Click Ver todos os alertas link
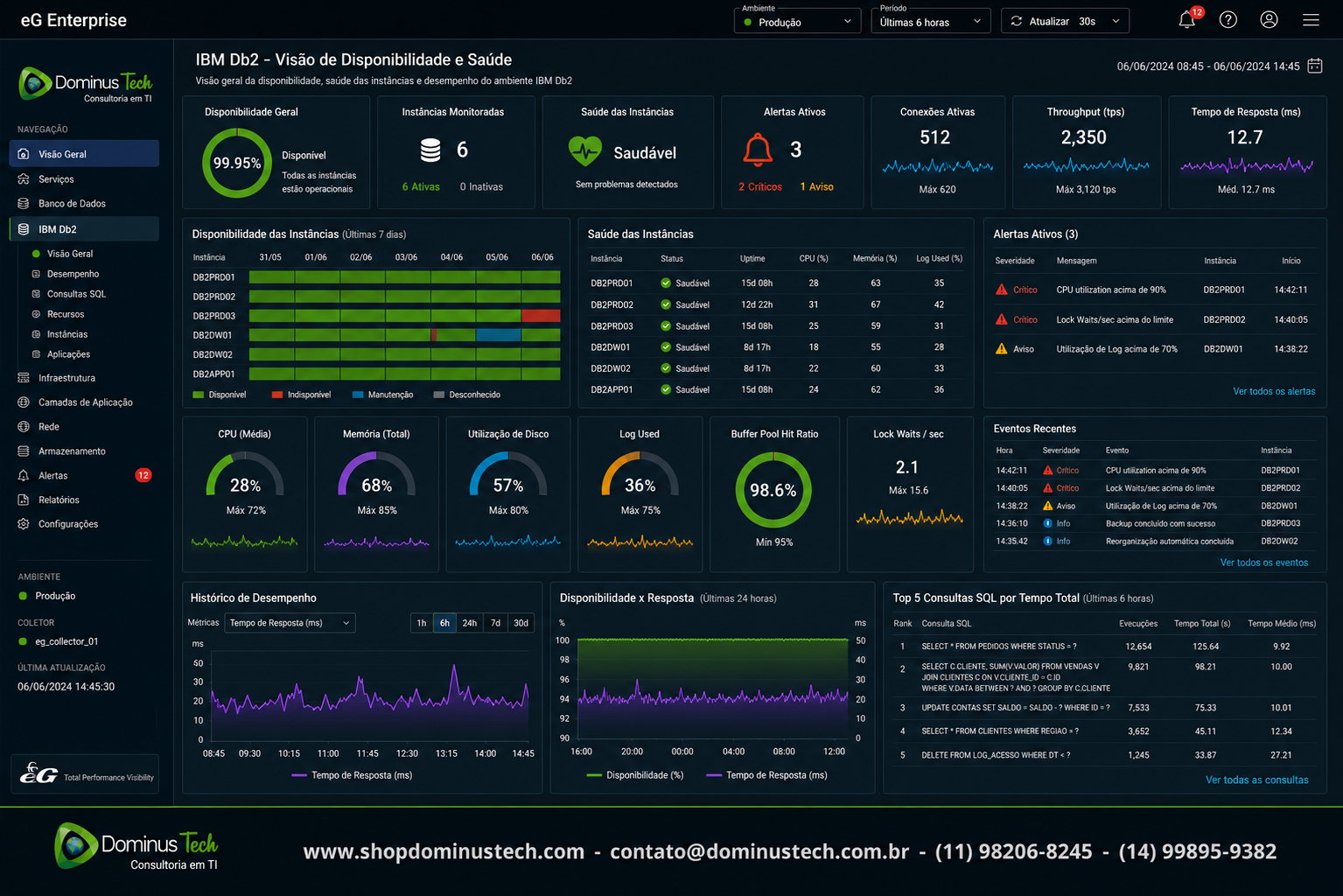The image size is (1343, 896). (1274, 391)
